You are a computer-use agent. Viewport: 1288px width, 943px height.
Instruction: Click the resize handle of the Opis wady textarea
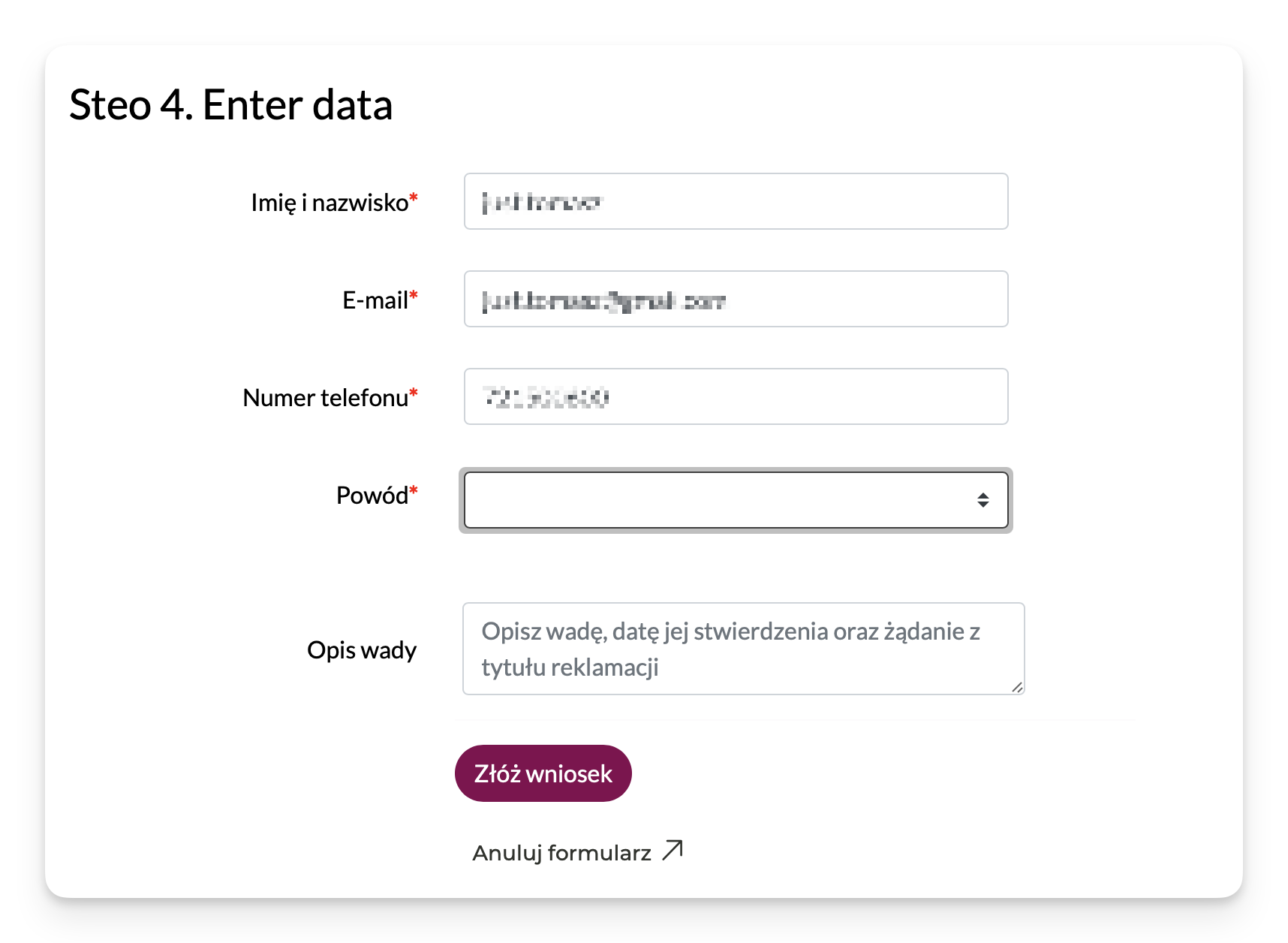click(1017, 687)
